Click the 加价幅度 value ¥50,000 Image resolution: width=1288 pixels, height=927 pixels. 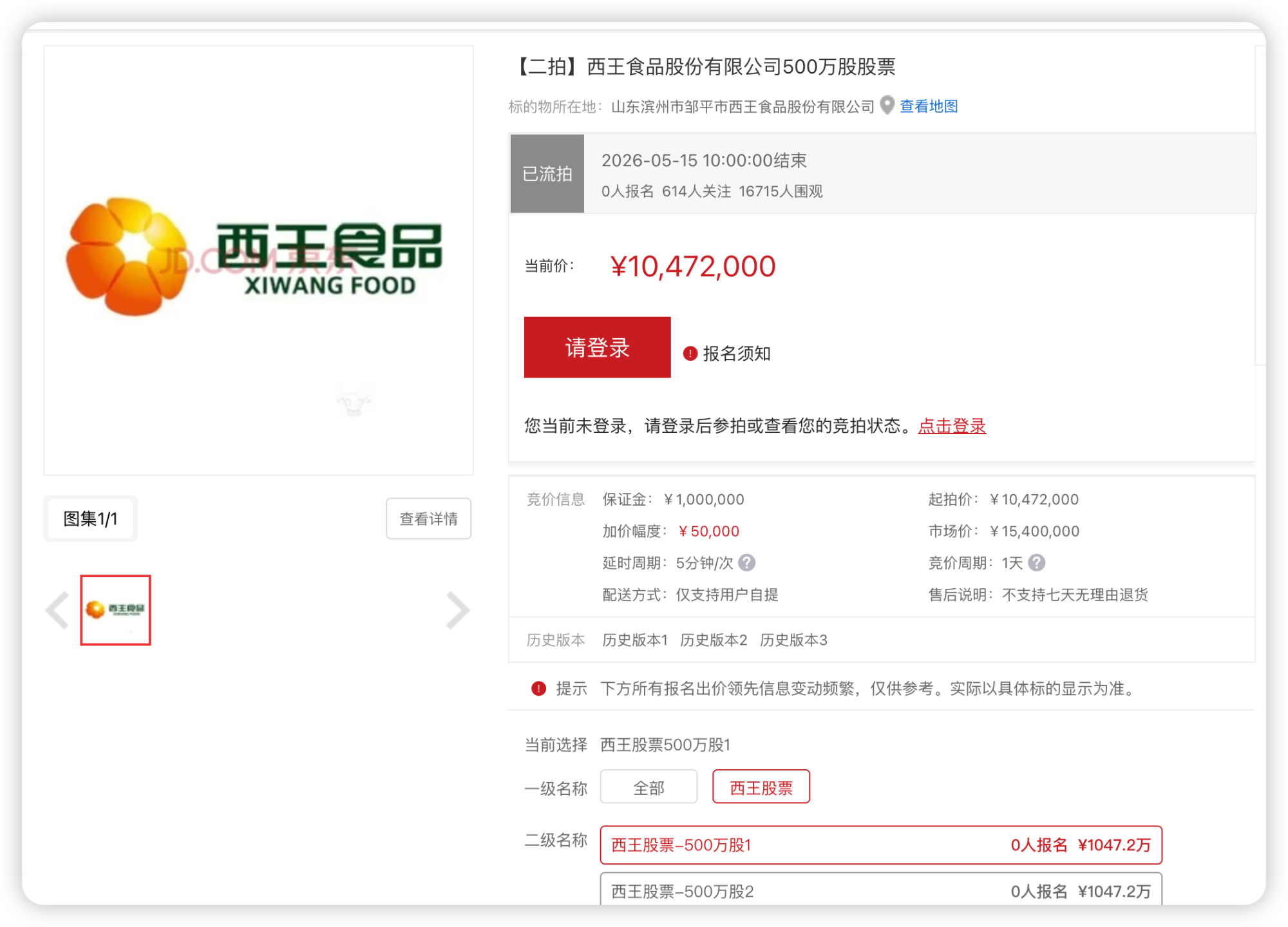pos(708,531)
